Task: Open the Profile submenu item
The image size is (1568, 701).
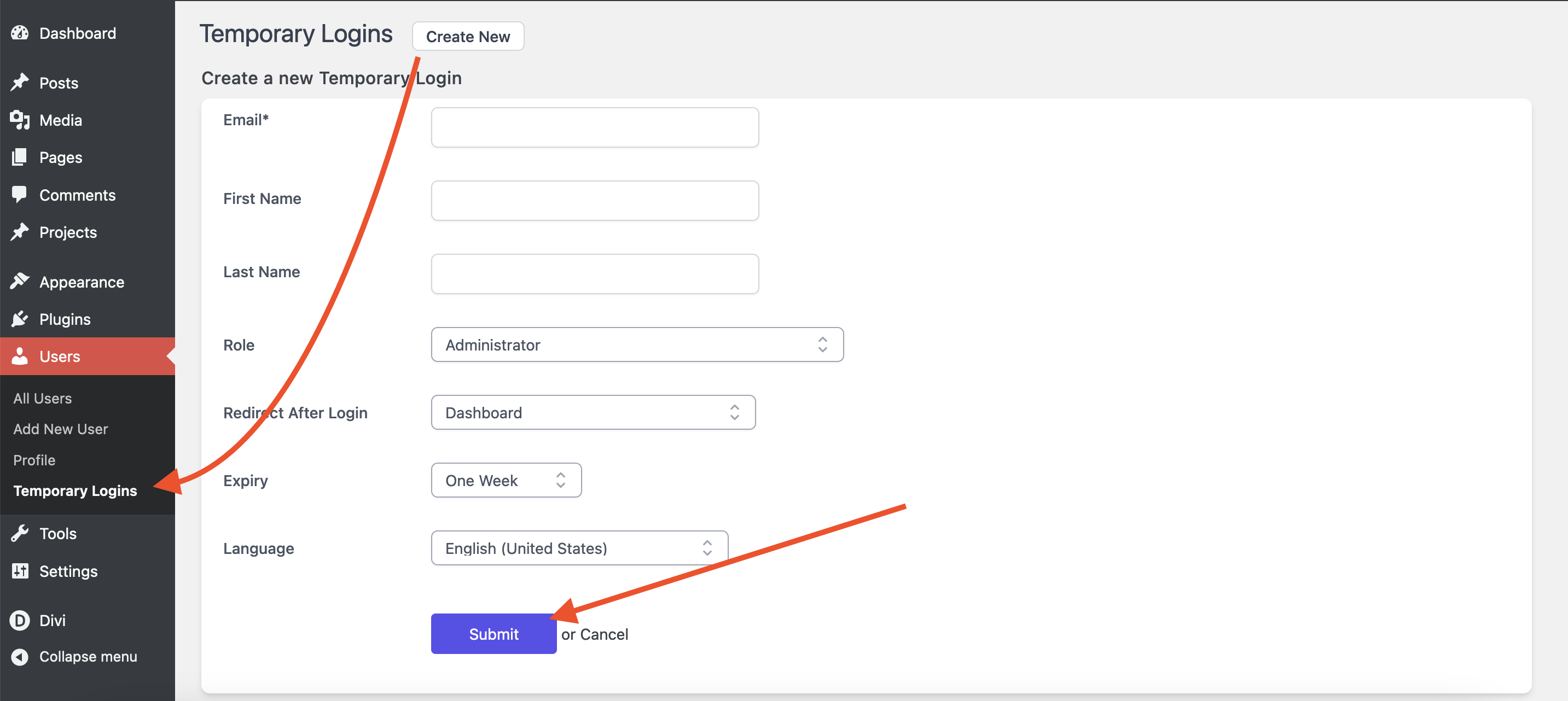Action: tap(34, 460)
